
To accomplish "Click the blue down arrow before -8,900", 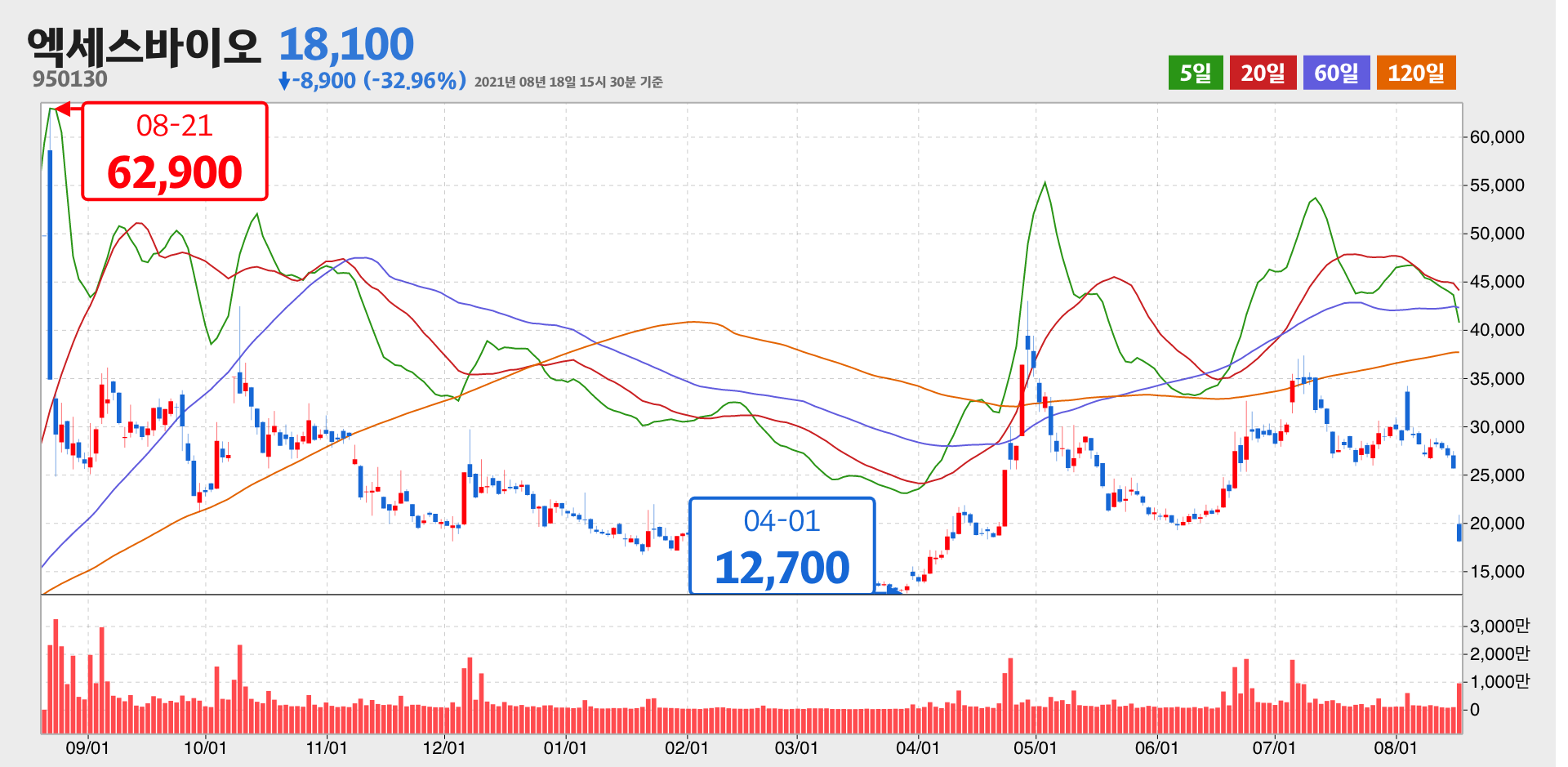I will [284, 81].
